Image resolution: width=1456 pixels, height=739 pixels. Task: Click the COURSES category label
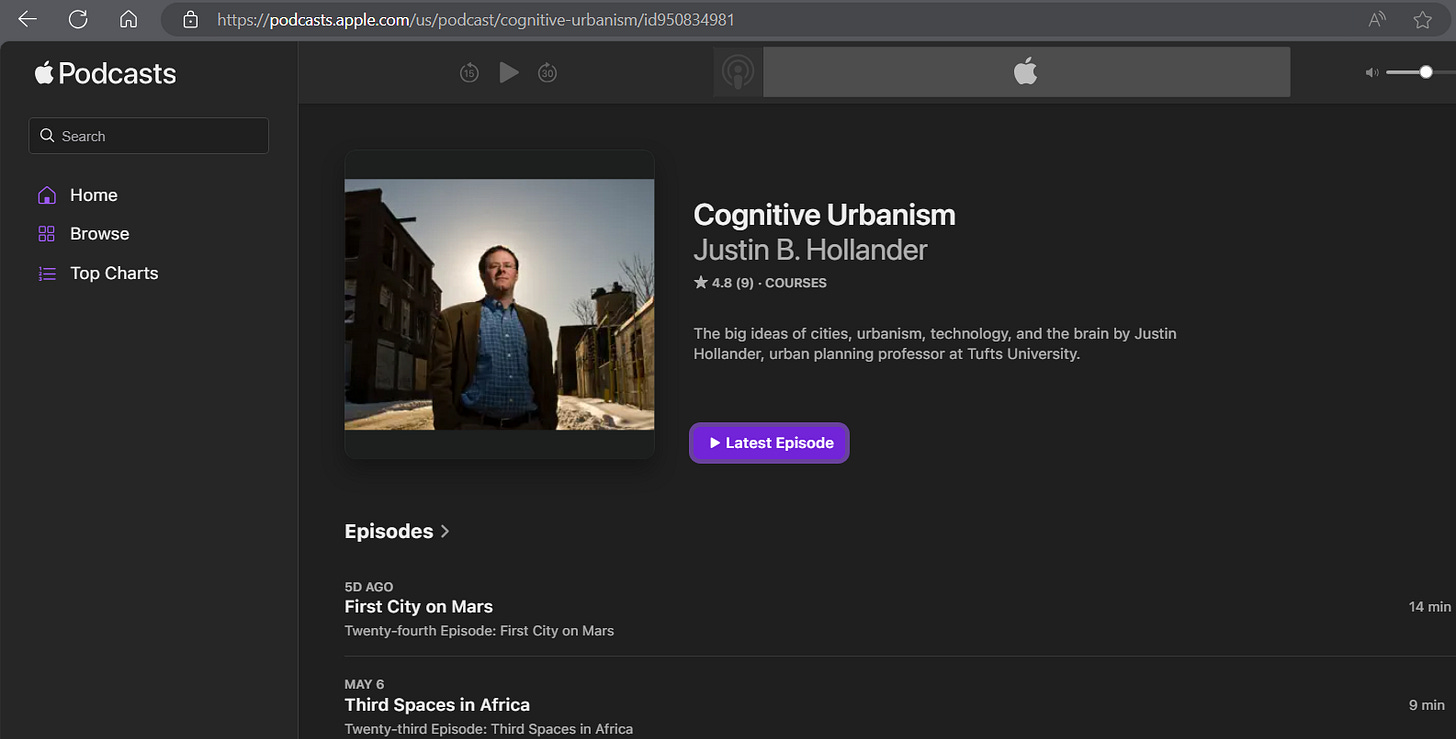tap(796, 283)
